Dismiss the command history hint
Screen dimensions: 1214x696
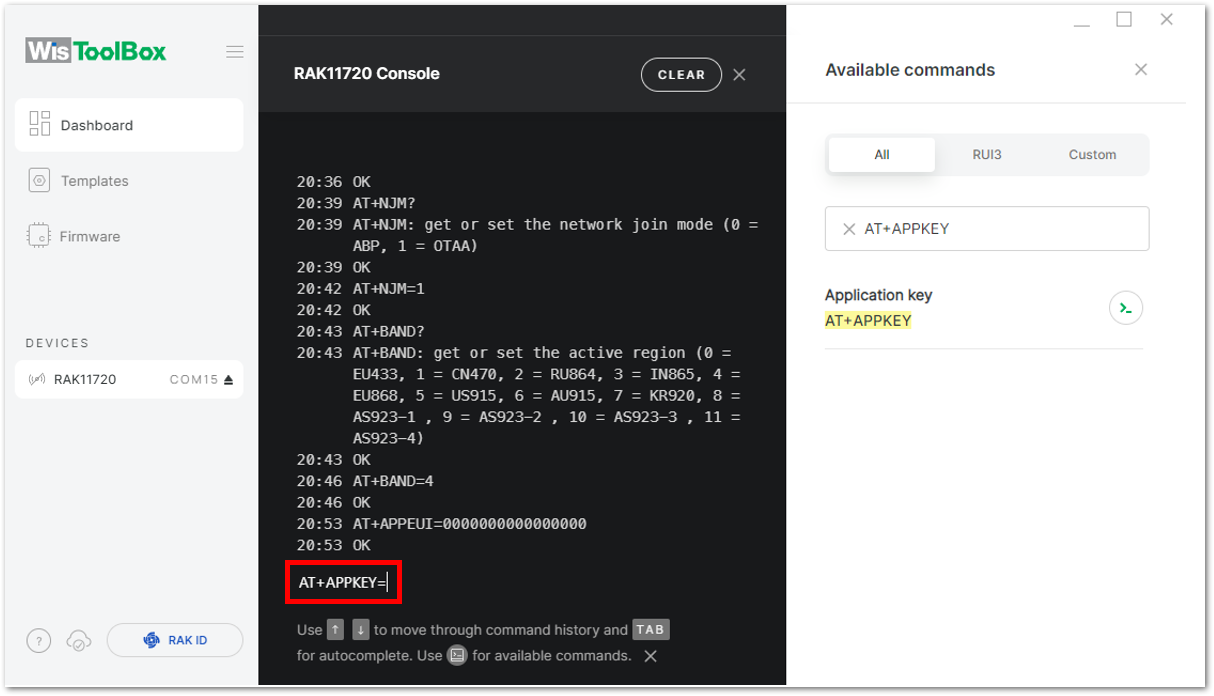click(650, 656)
